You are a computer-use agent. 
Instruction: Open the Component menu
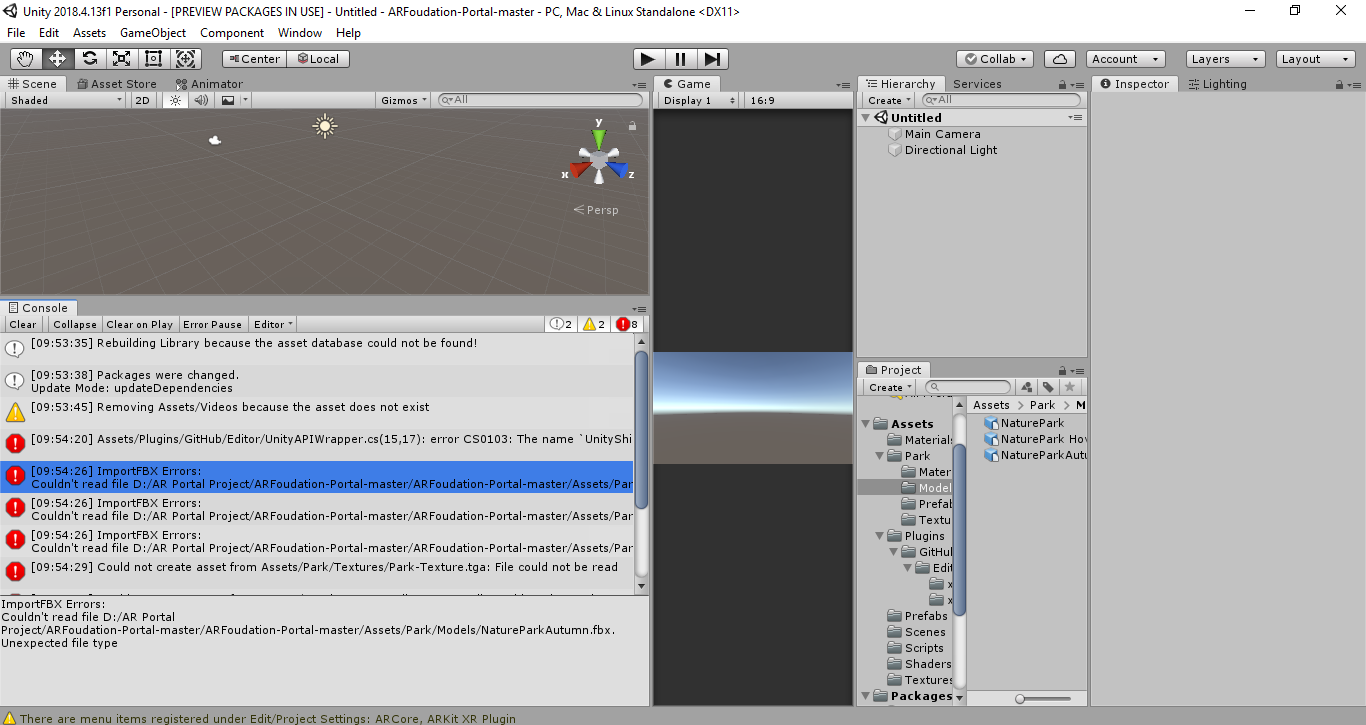tap(232, 33)
